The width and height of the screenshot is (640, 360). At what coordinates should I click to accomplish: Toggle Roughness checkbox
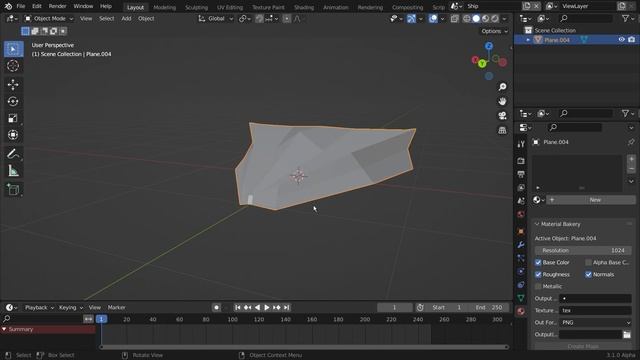point(538,274)
